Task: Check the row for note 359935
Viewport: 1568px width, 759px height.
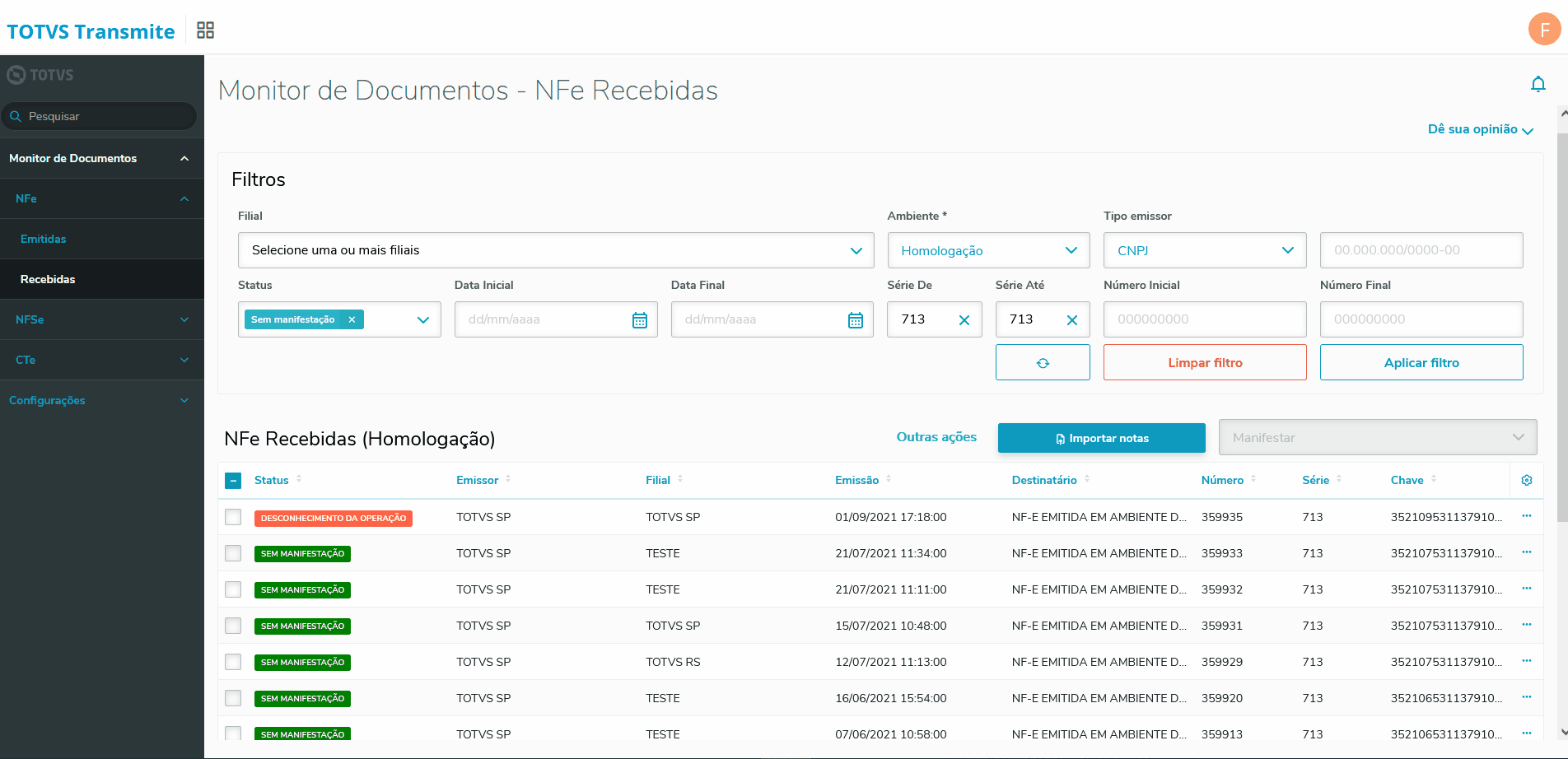Action: [233, 517]
